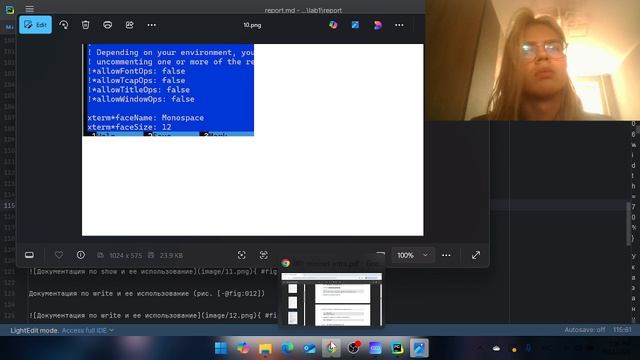Toggle the filmstrip view icon
This screenshot has width=640, height=360.
click(29, 255)
